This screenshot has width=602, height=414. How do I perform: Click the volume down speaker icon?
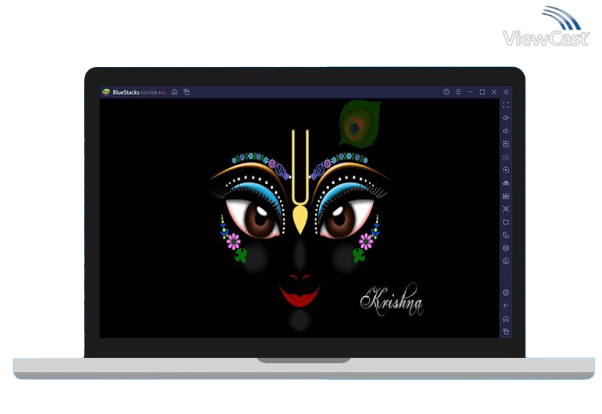pos(506,131)
